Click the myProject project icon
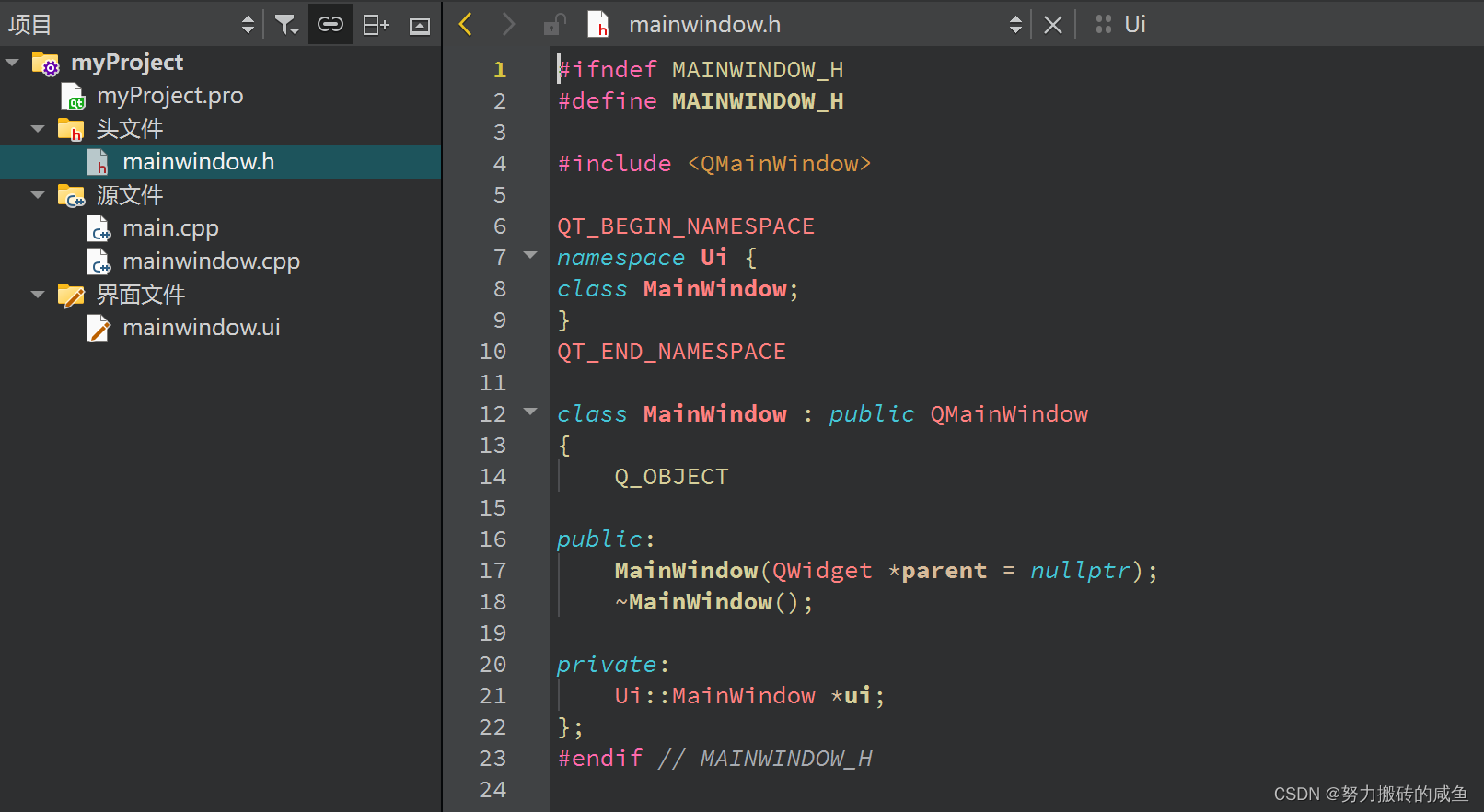This screenshot has width=1484, height=812. (46, 64)
